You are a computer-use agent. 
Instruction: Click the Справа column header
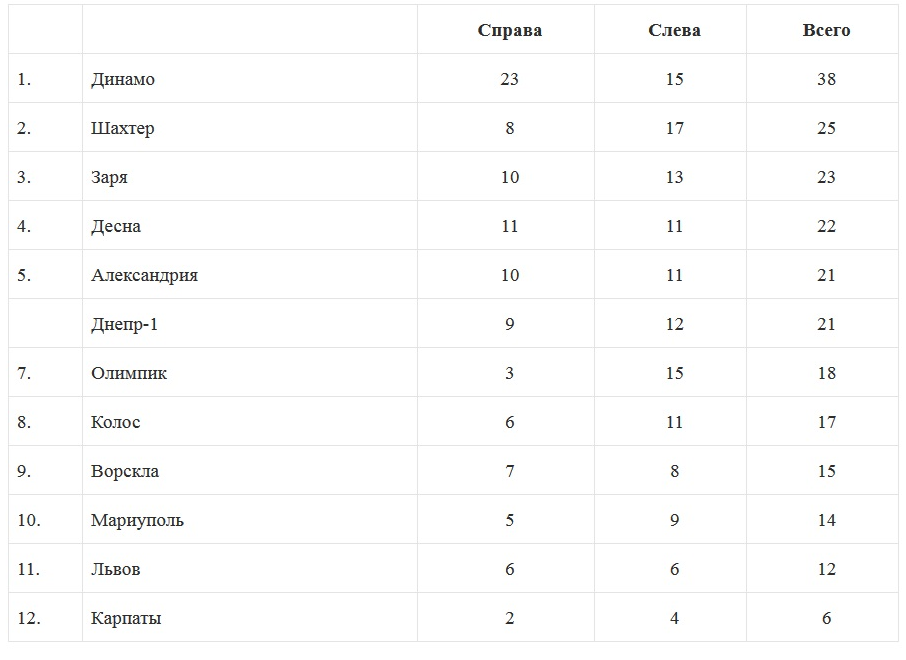pyautogui.click(x=509, y=30)
